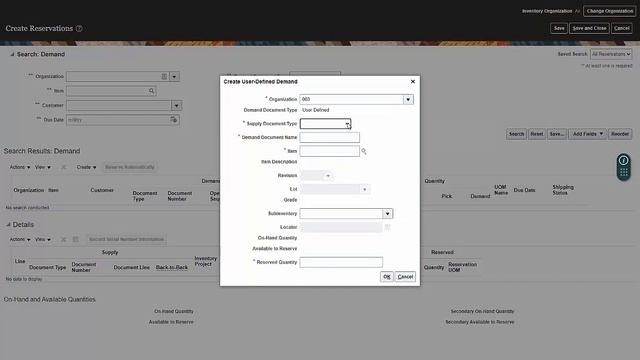Open the Revision dropdown
Viewport: 640px width, 360px height.
328,176
